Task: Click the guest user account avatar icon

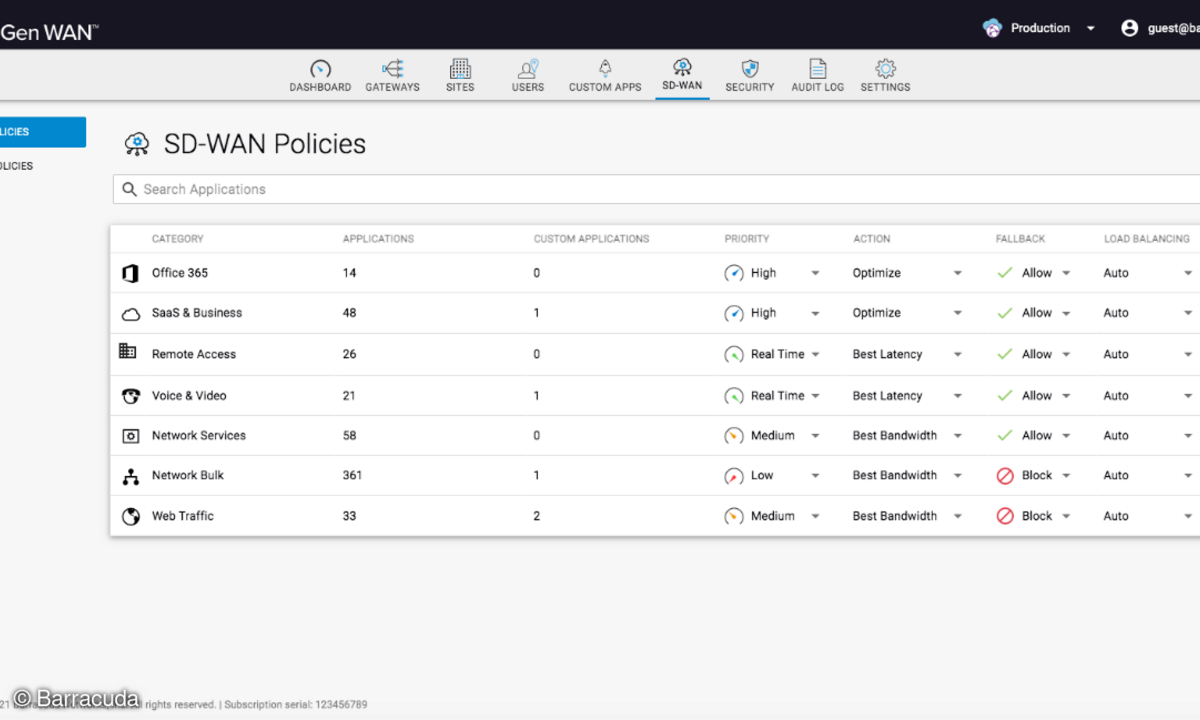Action: tap(1130, 28)
